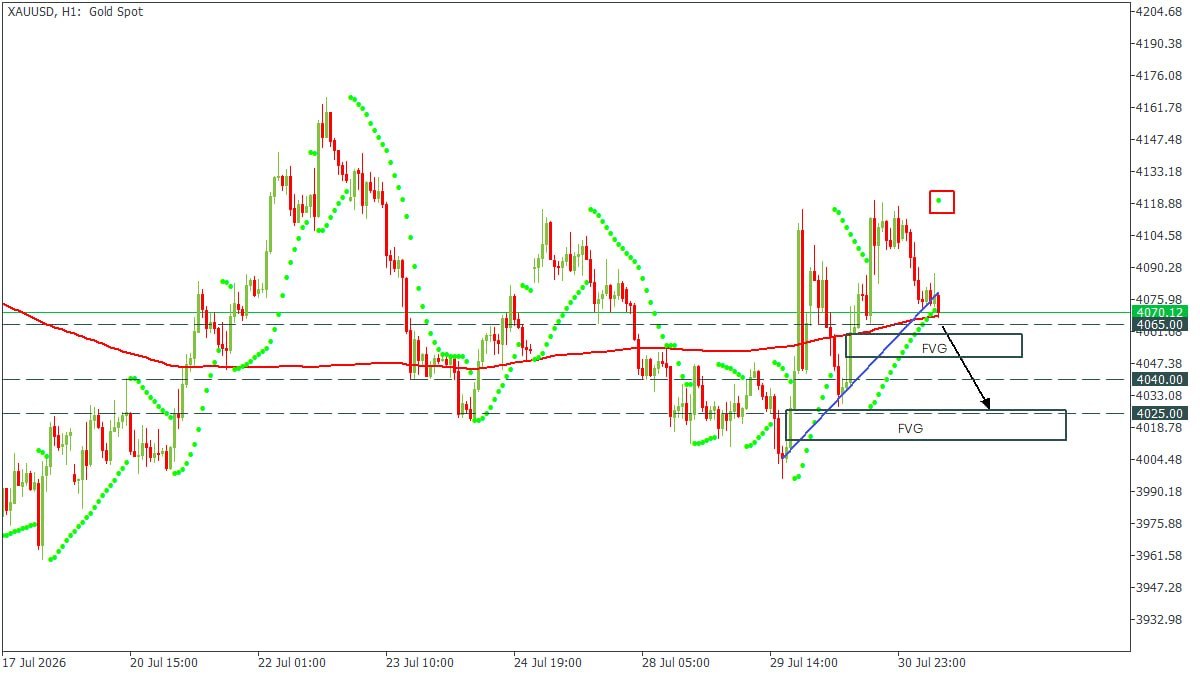Click the 22 Jul 01:00 time label

tap(292, 662)
